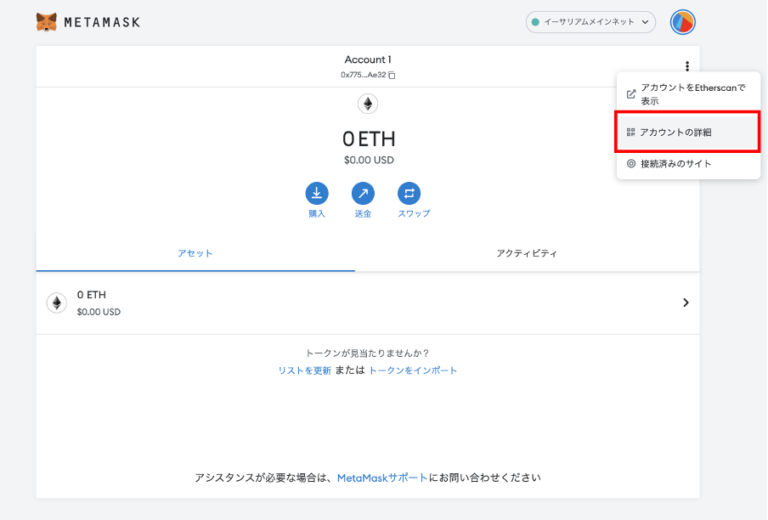Click the Account 1 name header
Viewport: 768px width, 520px height.
click(367, 60)
